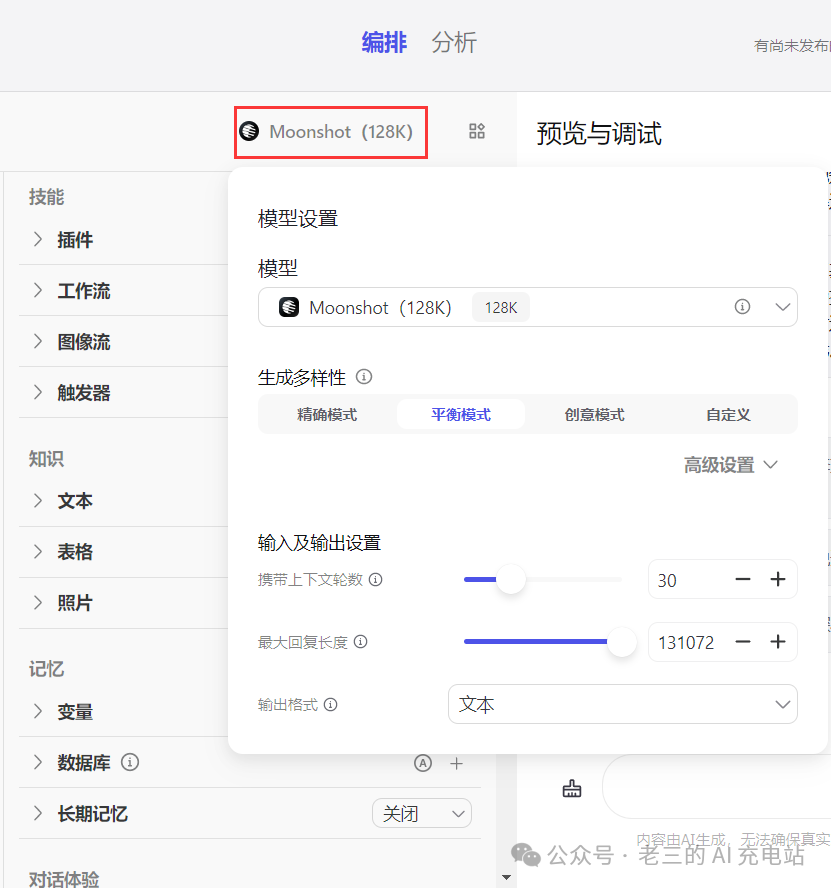The width and height of the screenshot is (831, 888).
Task: Click the Moonshot logo in model dropdown
Action: [289, 307]
